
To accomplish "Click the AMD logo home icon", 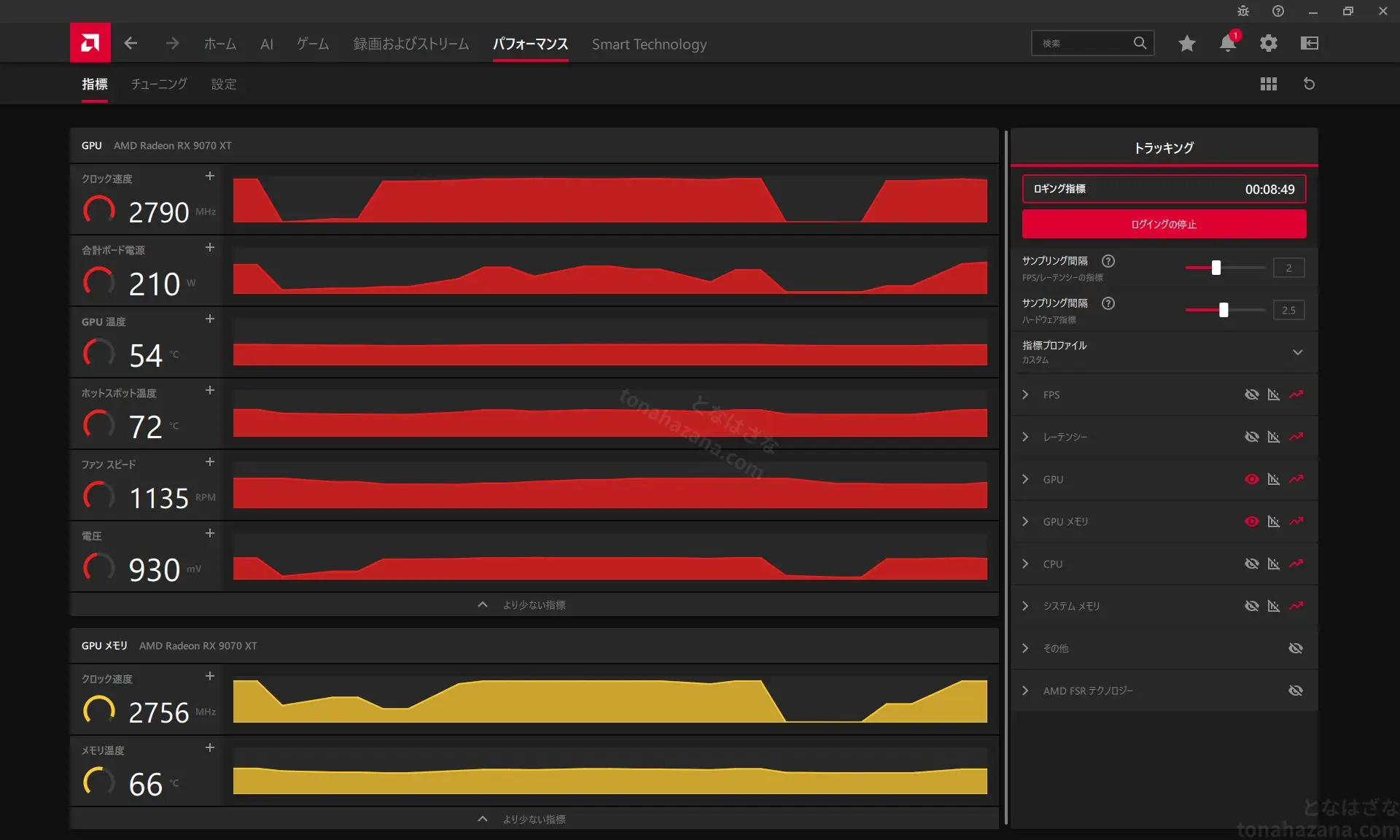I will pos(90,43).
